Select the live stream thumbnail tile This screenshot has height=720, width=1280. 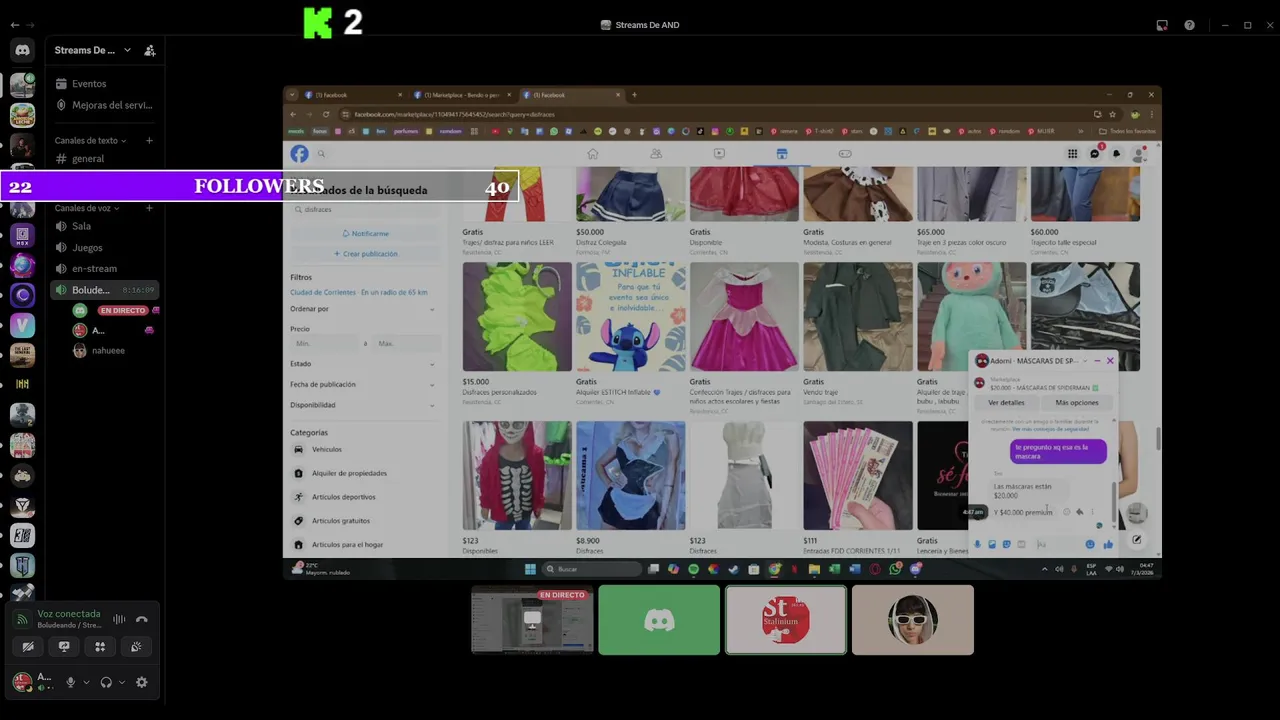pos(532,620)
